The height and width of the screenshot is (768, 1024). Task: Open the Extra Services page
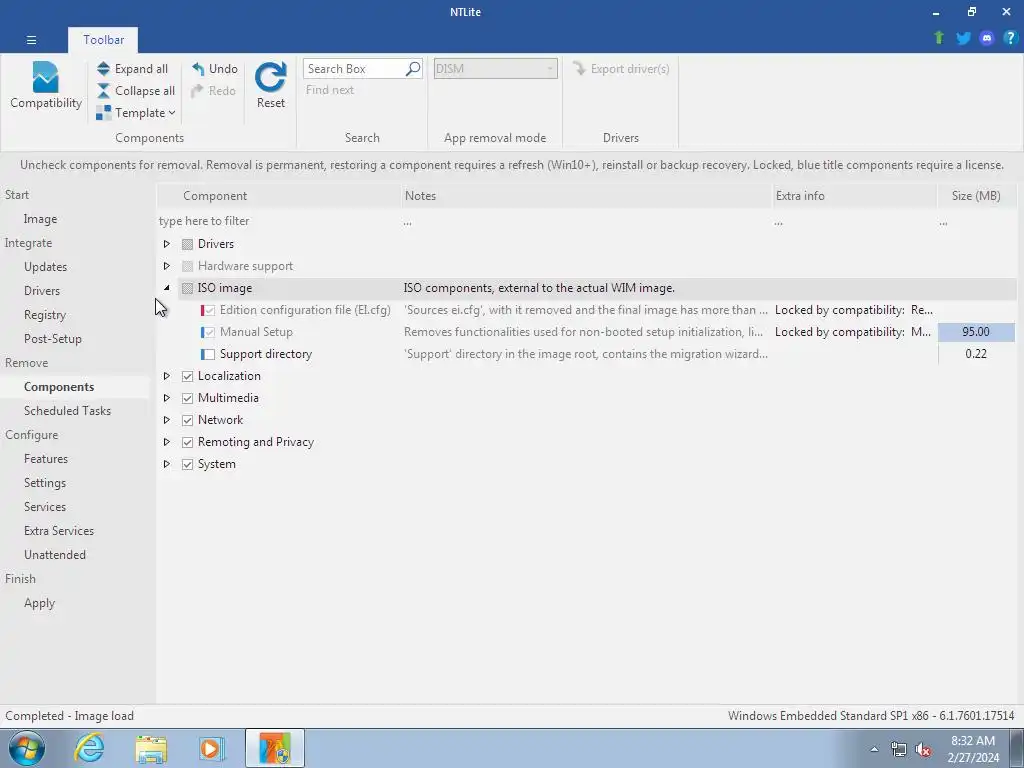(x=59, y=531)
